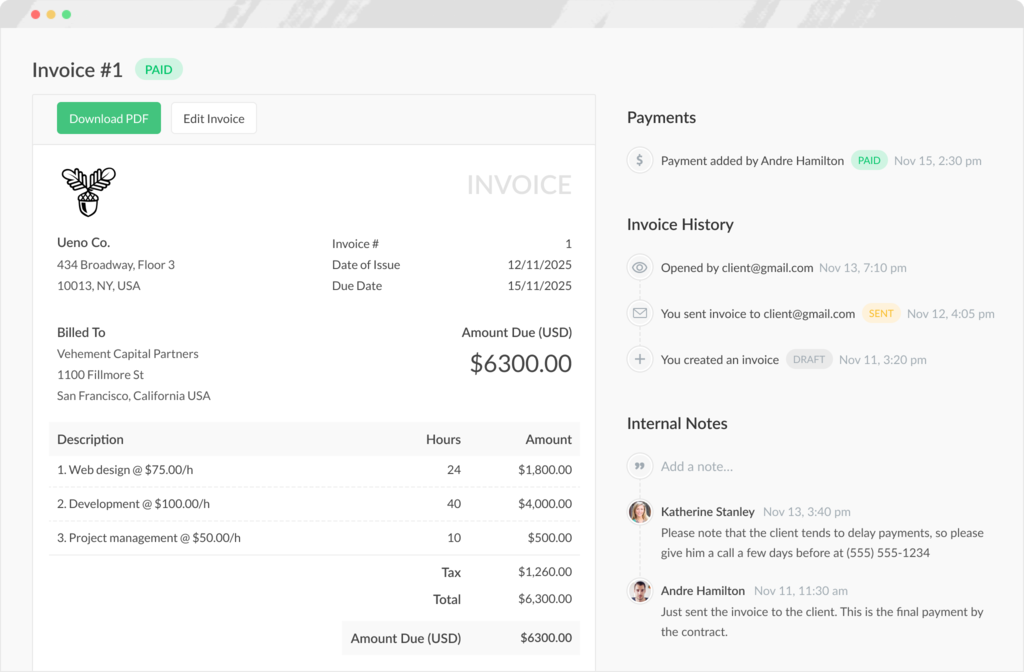The image size is (1024, 672).
Task: Click the DRAFT status badge in history
Action: tap(809, 359)
